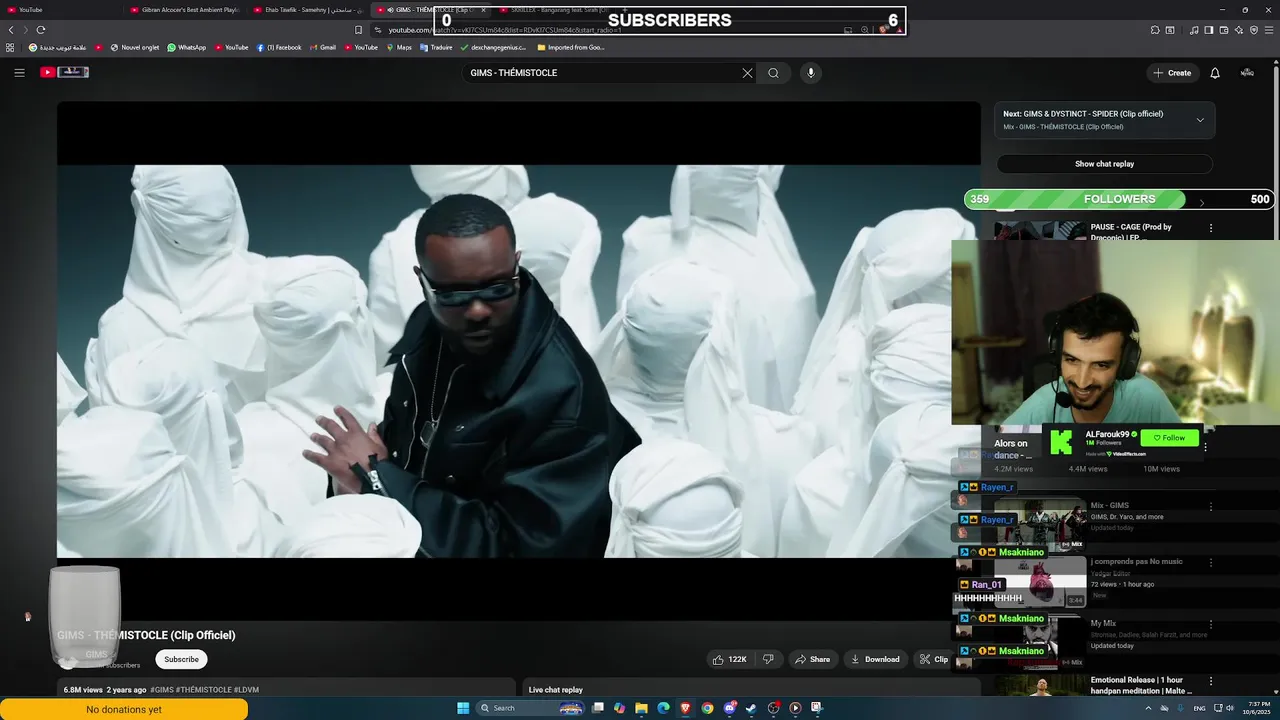The image size is (1280, 720).
Task: Open Google Chrome from taskbar
Action: click(707, 708)
